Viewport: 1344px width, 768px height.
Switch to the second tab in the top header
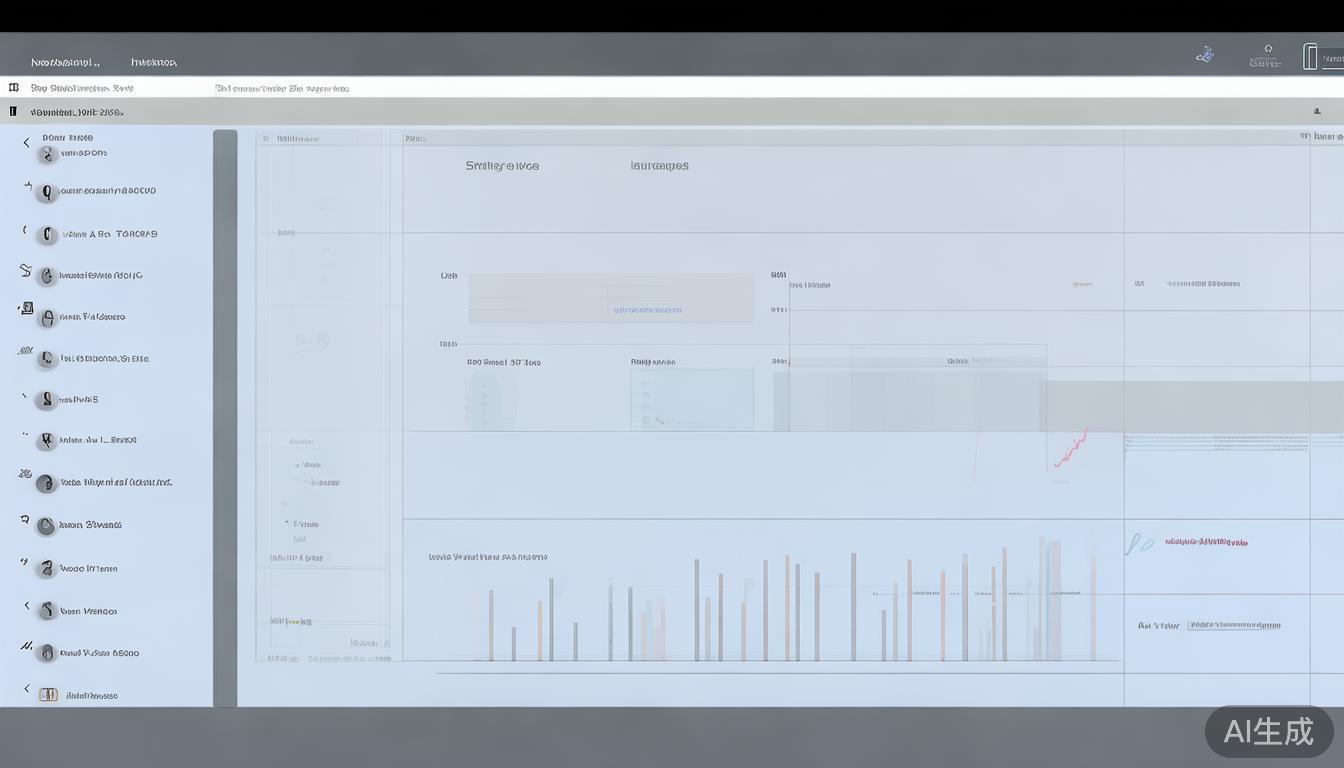(x=154, y=62)
